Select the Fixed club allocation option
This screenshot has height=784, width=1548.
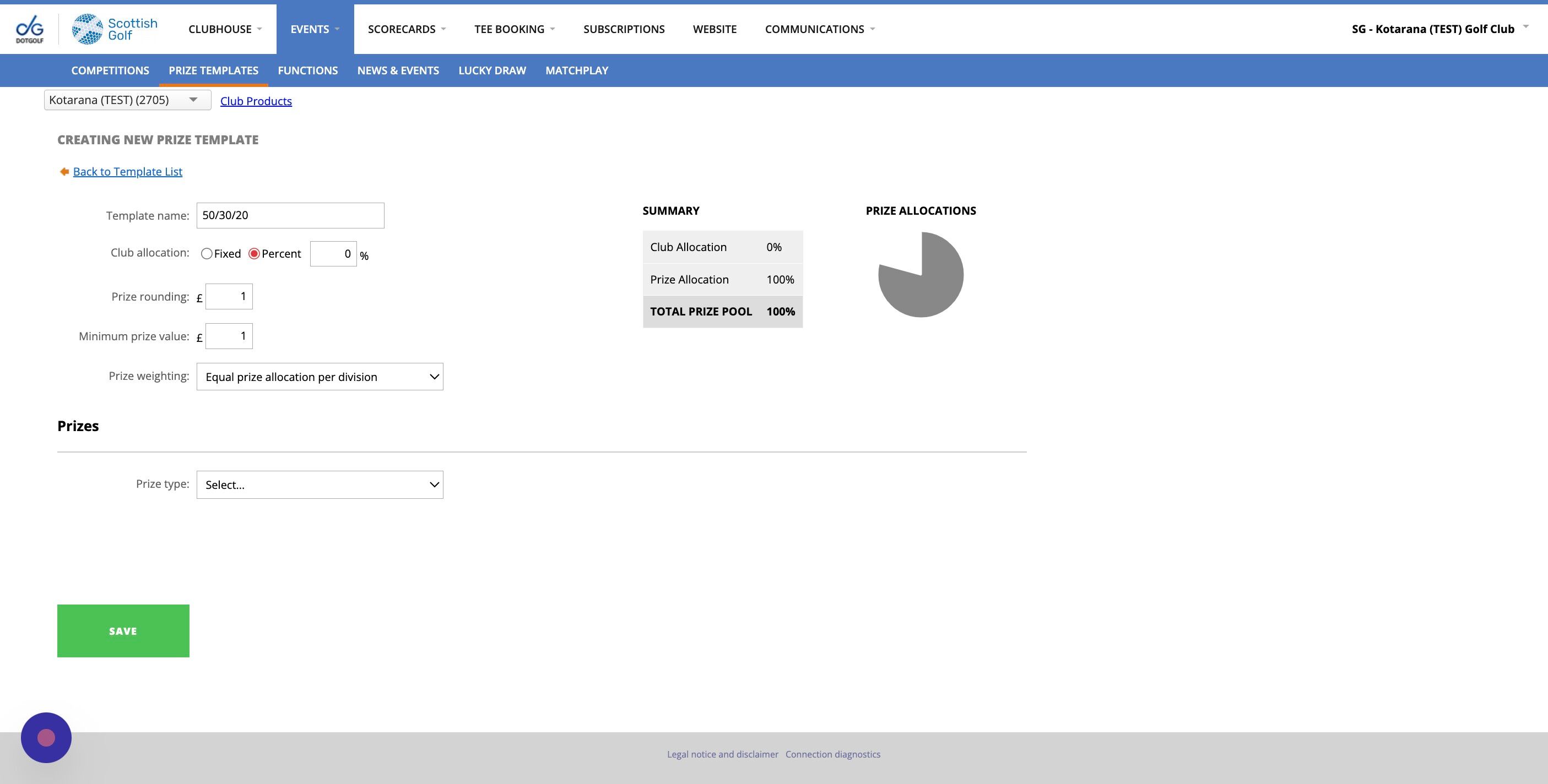pos(207,253)
